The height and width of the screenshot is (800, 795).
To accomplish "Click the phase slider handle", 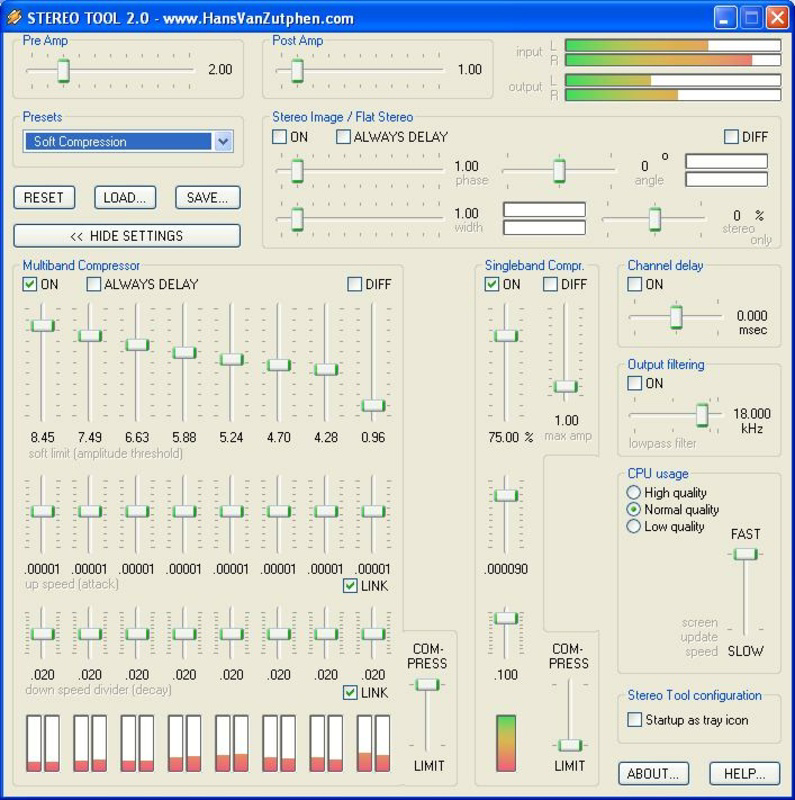I will pos(297,171).
